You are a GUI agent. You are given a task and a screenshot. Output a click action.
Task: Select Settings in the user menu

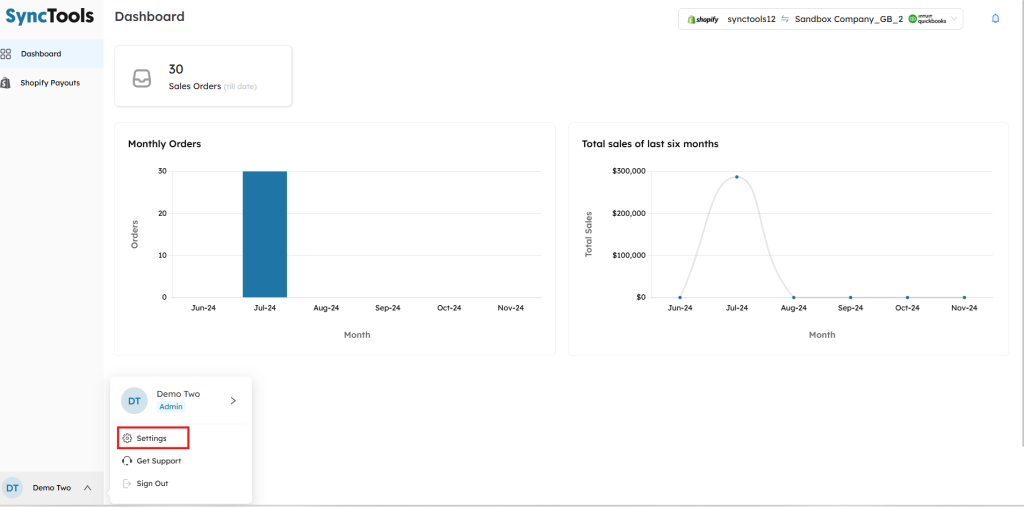click(x=152, y=438)
